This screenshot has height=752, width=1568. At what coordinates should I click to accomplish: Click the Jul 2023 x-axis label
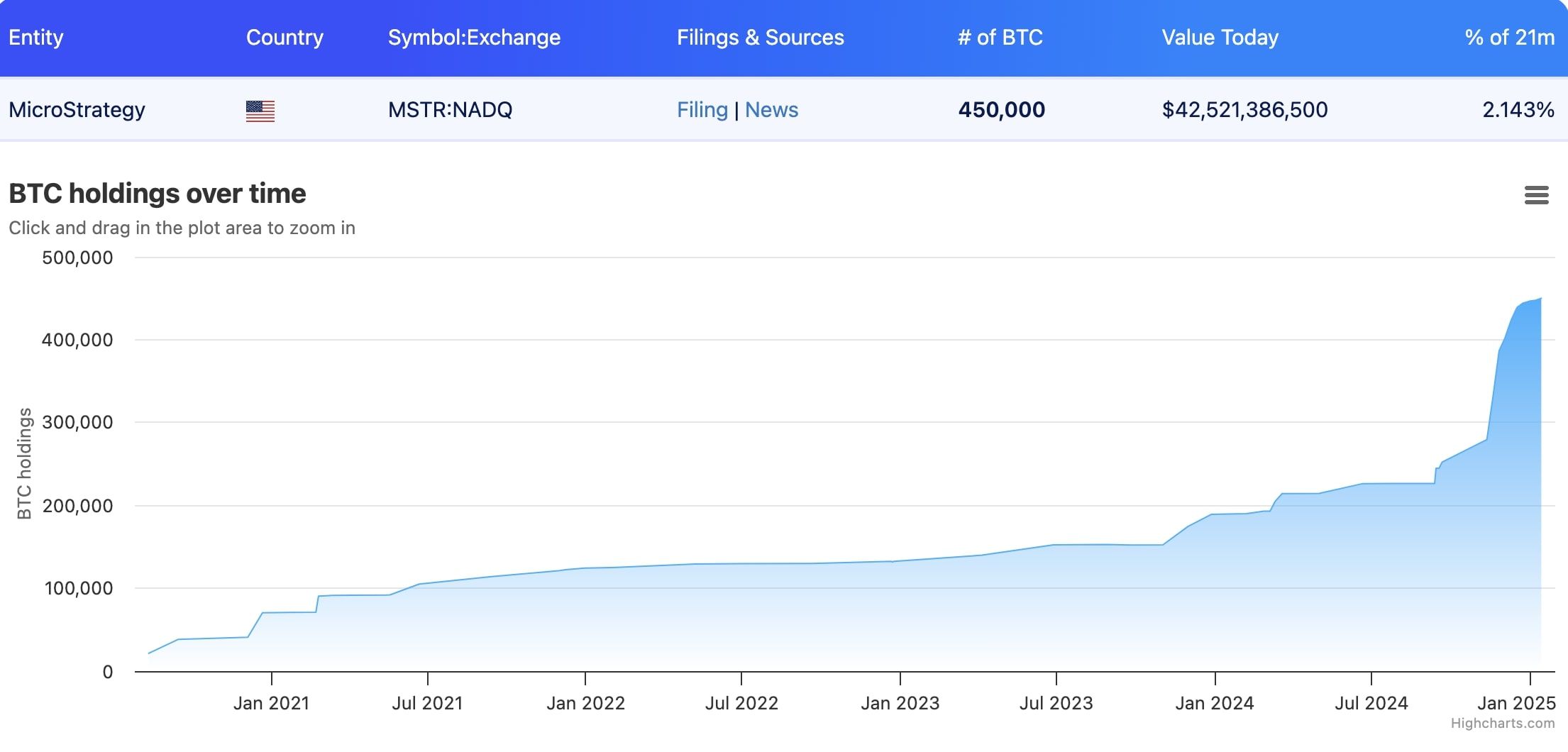(x=1056, y=703)
